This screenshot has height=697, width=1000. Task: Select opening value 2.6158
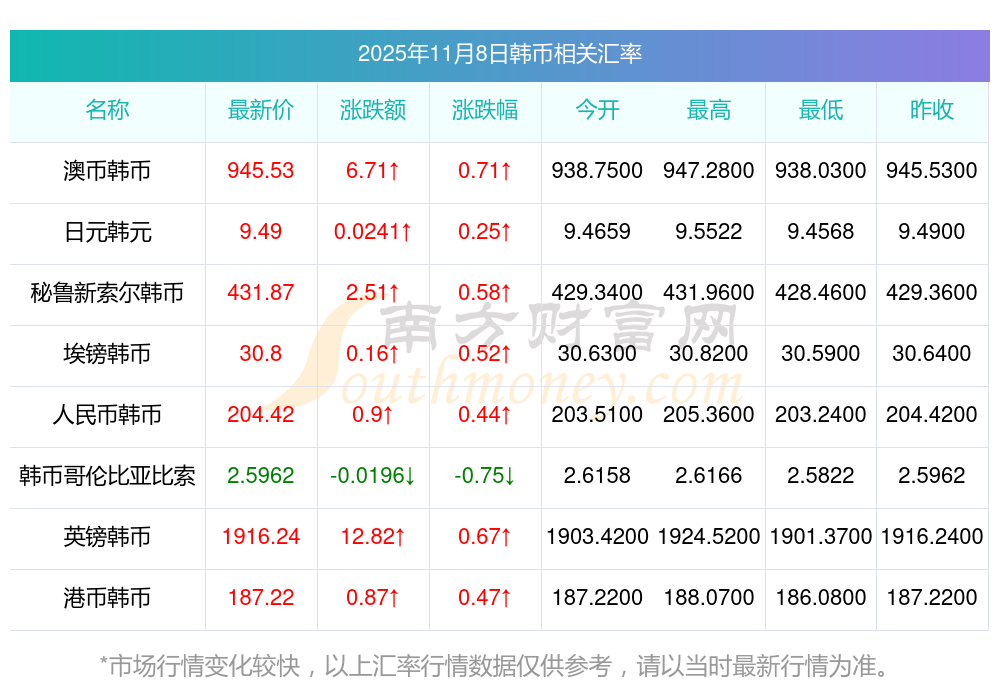point(597,476)
